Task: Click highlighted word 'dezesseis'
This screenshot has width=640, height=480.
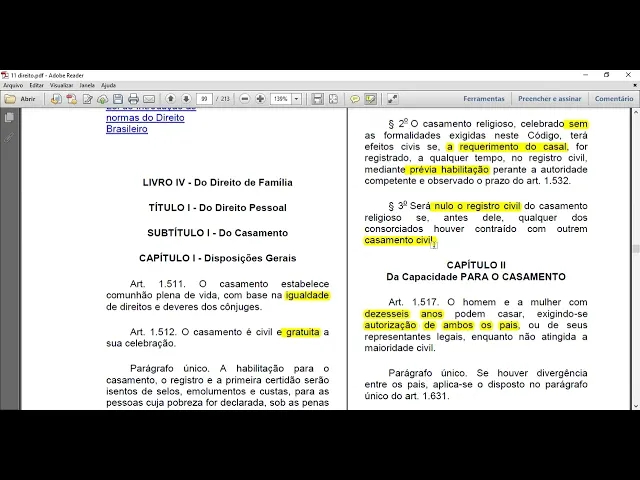Action: (x=387, y=314)
